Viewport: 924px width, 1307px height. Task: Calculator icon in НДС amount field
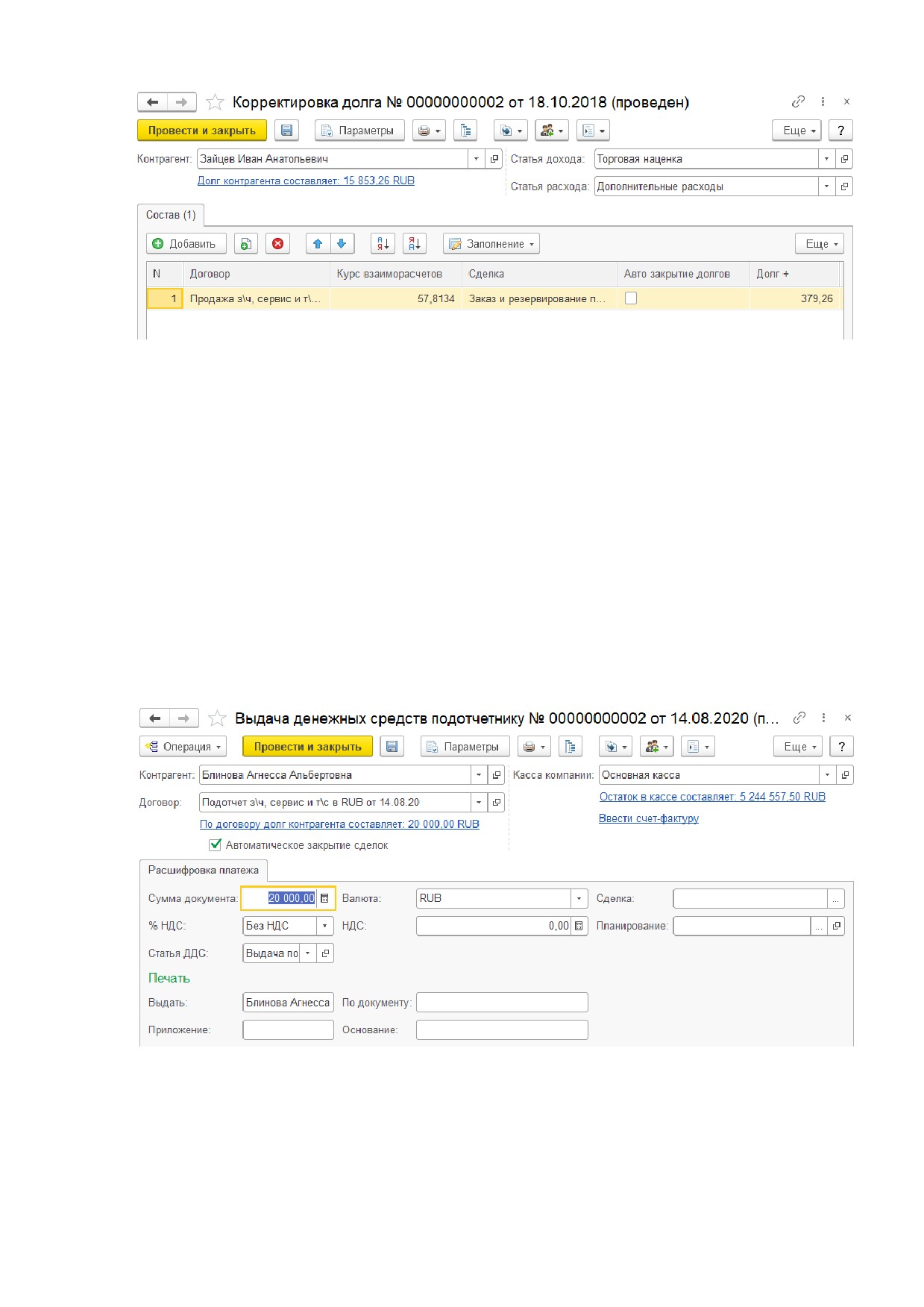click(x=579, y=926)
